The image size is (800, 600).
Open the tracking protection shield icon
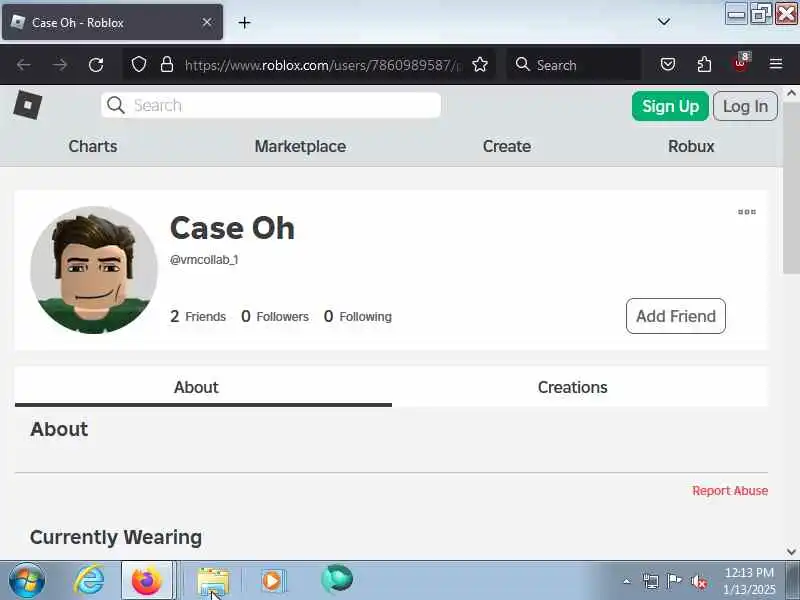139,65
